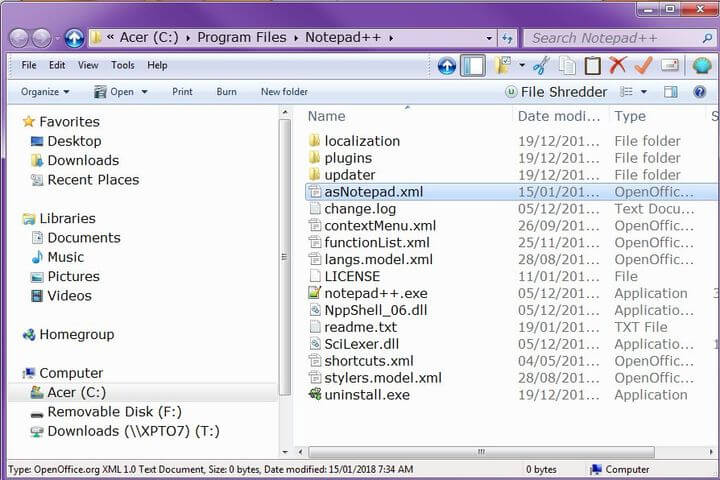Click the red X Delete icon
Screen dimensions: 720x480
[618, 65]
